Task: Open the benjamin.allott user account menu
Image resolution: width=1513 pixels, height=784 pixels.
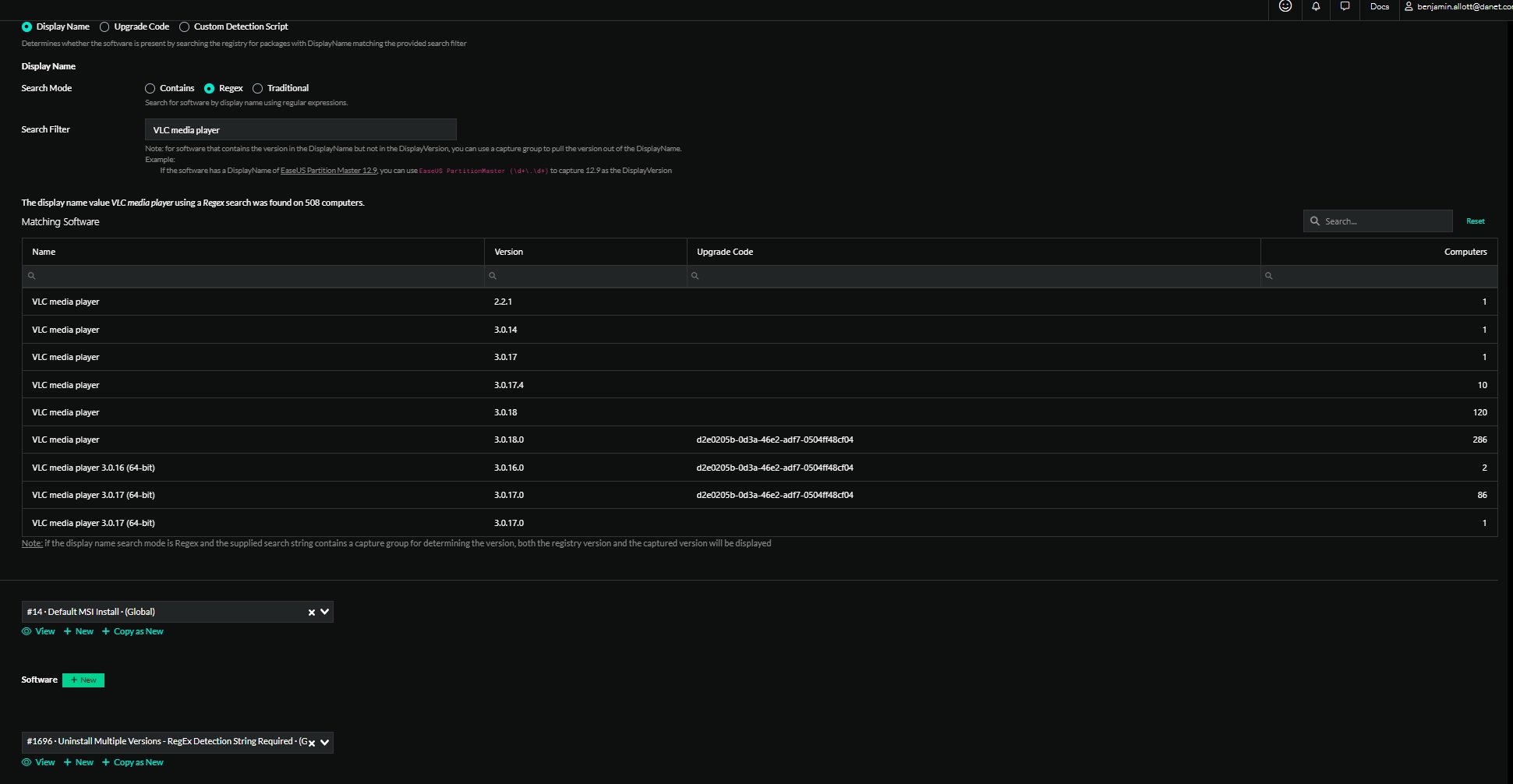Action: (1458, 6)
